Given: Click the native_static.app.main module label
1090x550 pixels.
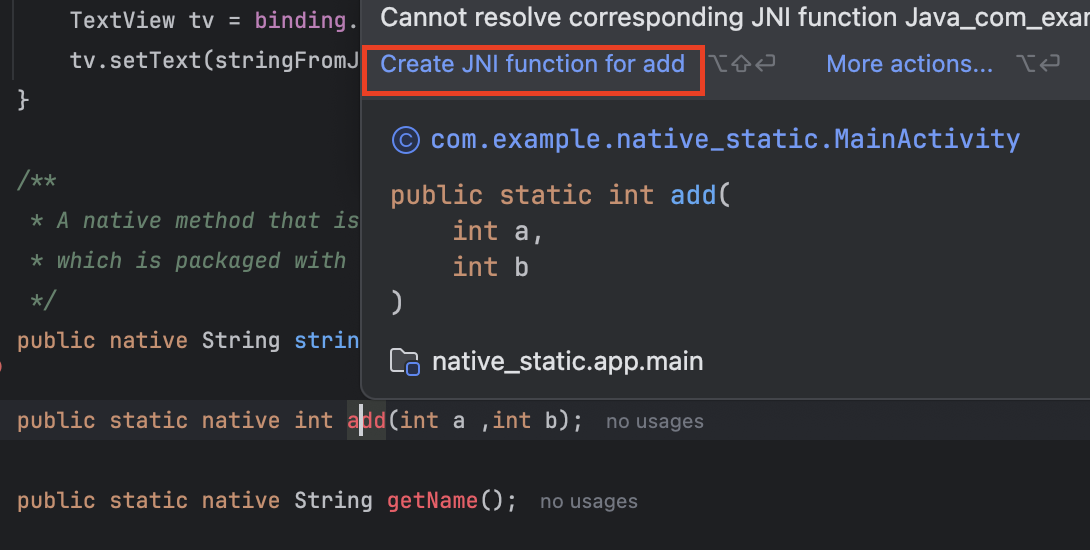Looking at the screenshot, I should (x=567, y=362).
